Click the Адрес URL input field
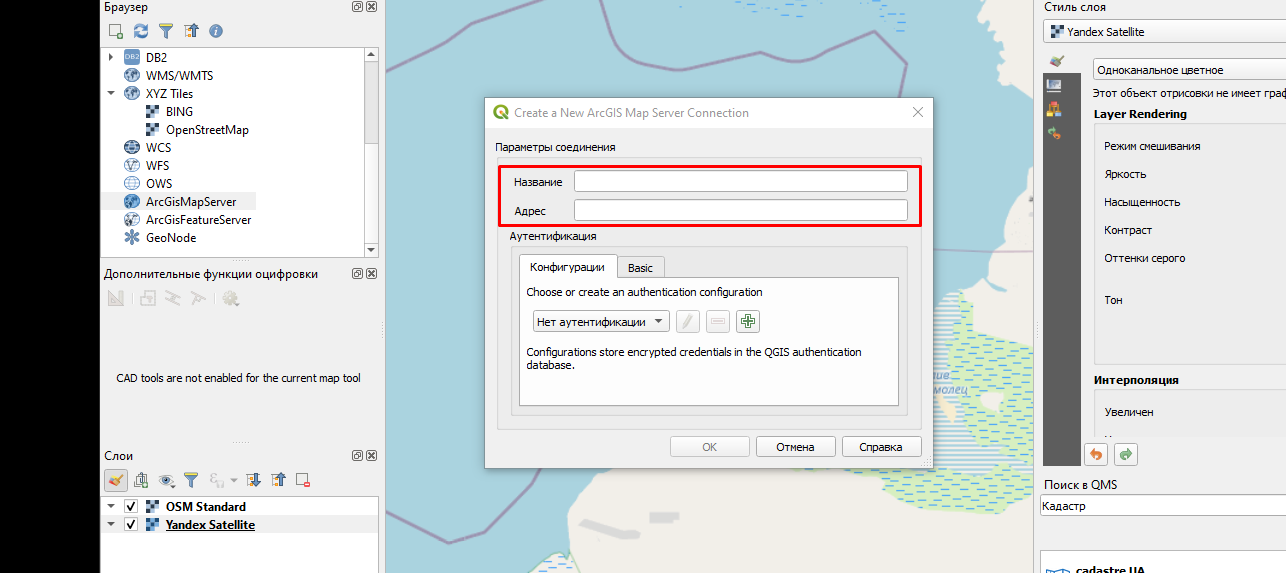Screen dimensions: 1286x573 tap(740, 210)
